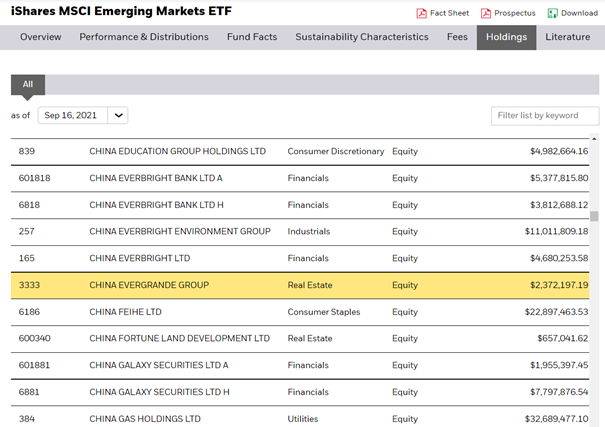The height and width of the screenshot is (427, 605).
Task: Click Real Estate in Evergrande row
Action: pyautogui.click(x=310, y=285)
